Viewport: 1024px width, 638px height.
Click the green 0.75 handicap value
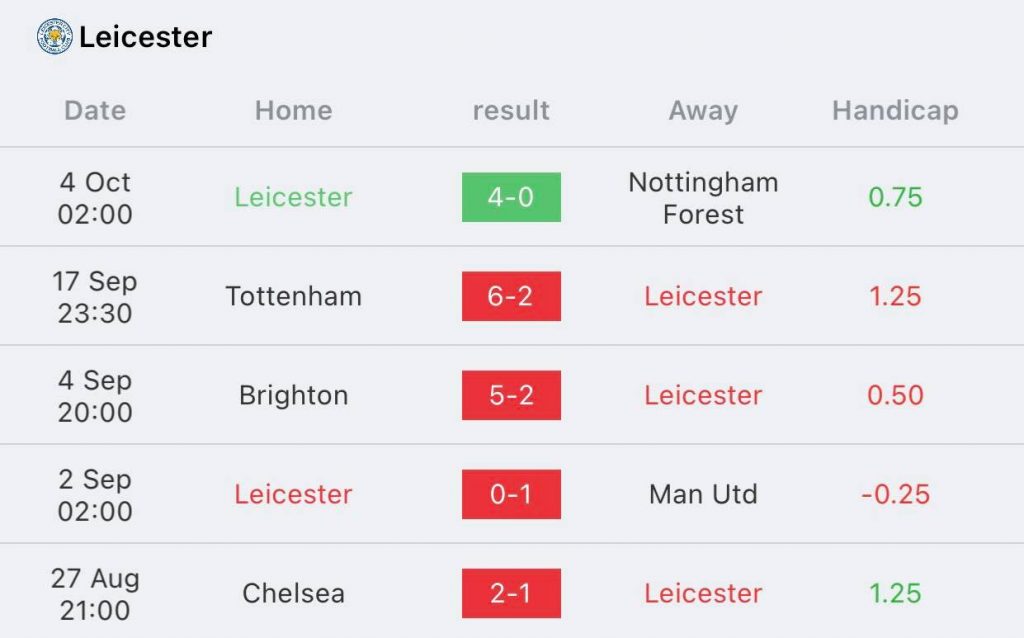pyautogui.click(x=895, y=197)
